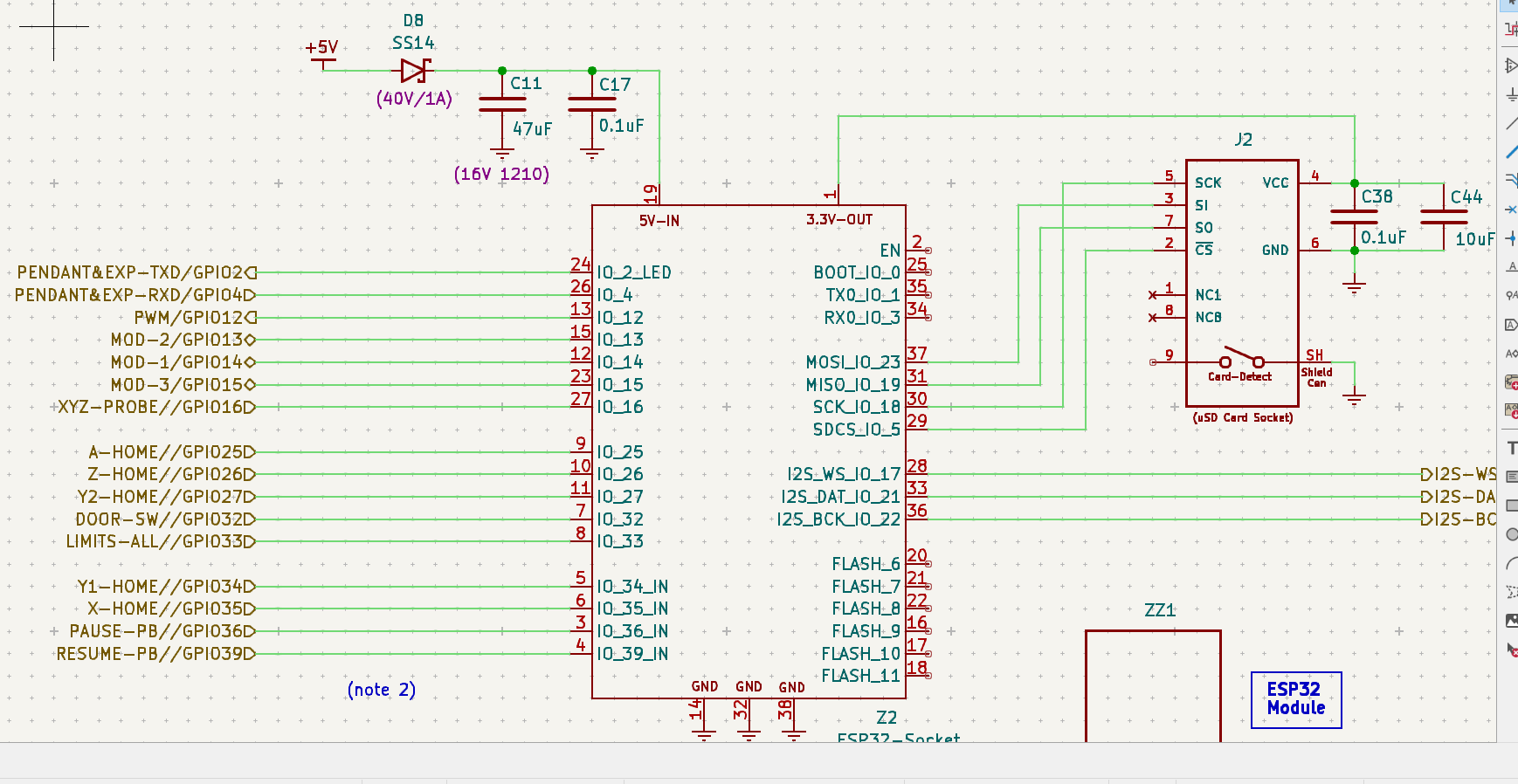The width and height of the screenshot is (1518, 784).
Task: Select the Add Net Label tool
Action: click(x=1511, y=267)
